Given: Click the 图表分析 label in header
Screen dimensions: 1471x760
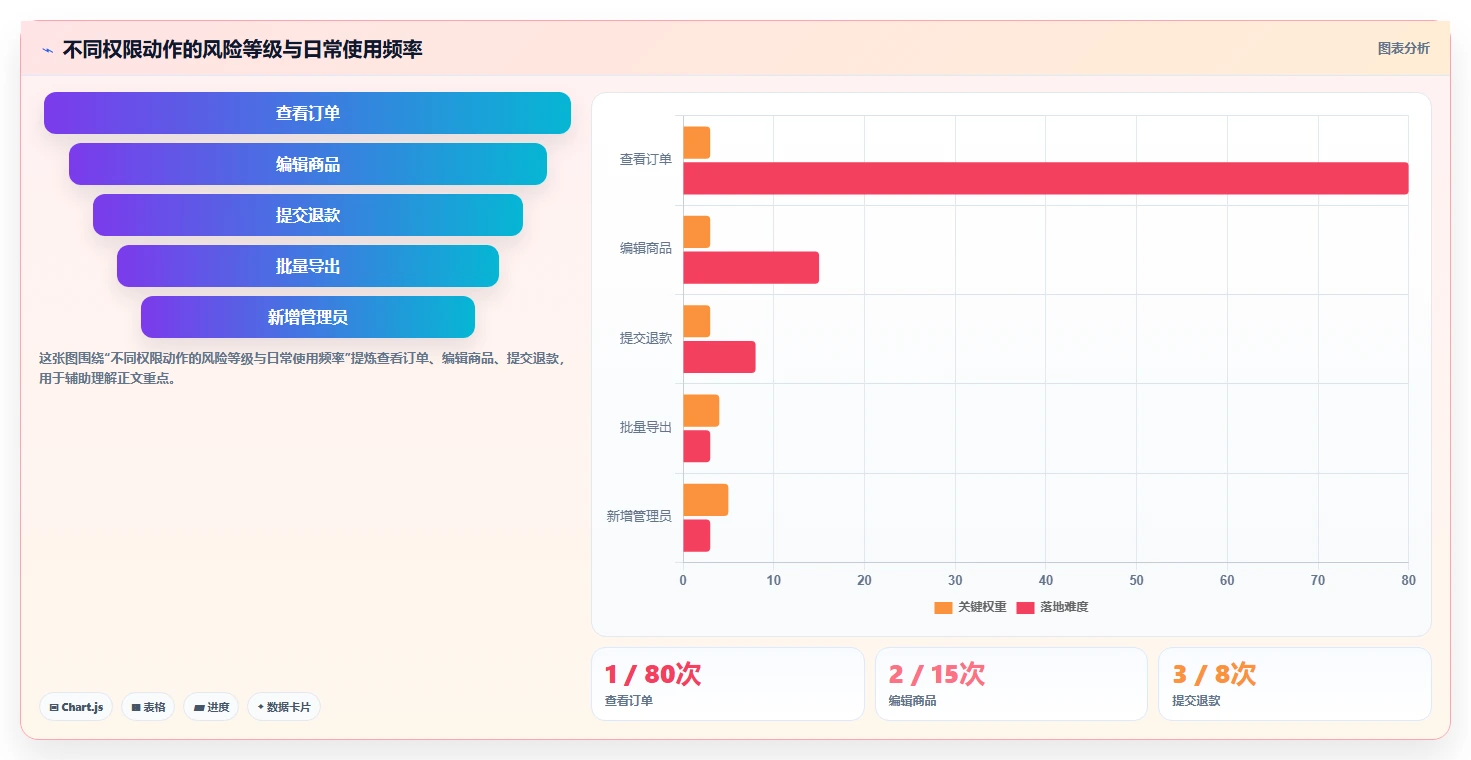Looking at the screenshot, I should click(1403, 48).
